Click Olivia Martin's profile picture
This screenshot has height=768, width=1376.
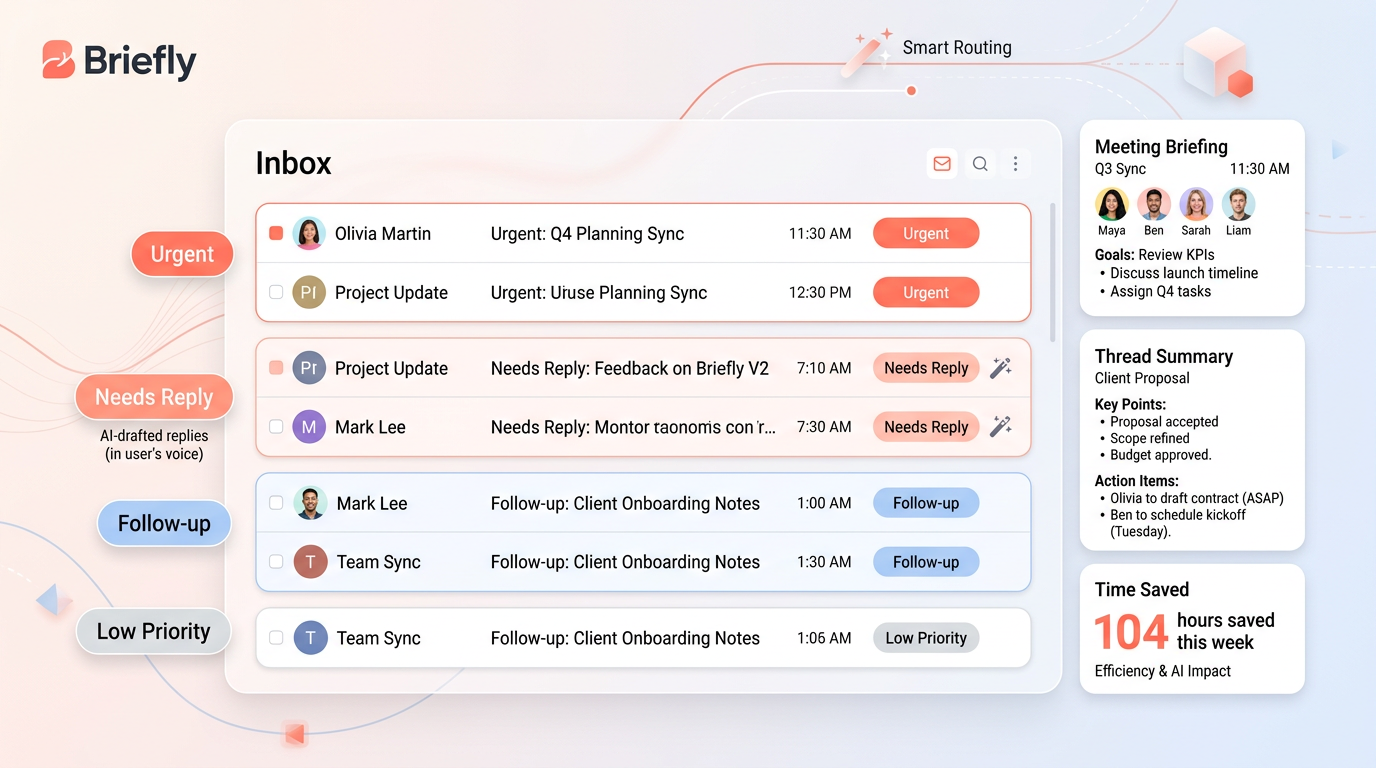pyautogui.click(x=309, y=233)
